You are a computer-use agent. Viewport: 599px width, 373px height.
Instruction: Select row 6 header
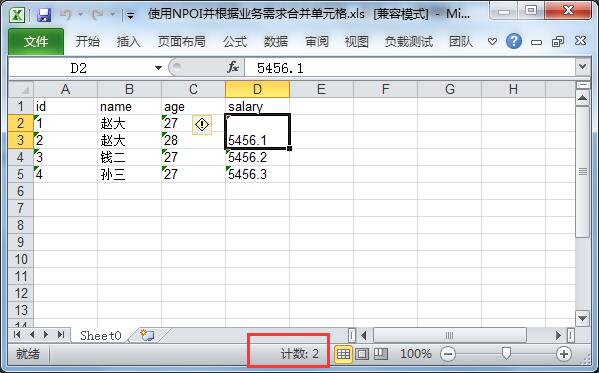click(x=21, y=191)
